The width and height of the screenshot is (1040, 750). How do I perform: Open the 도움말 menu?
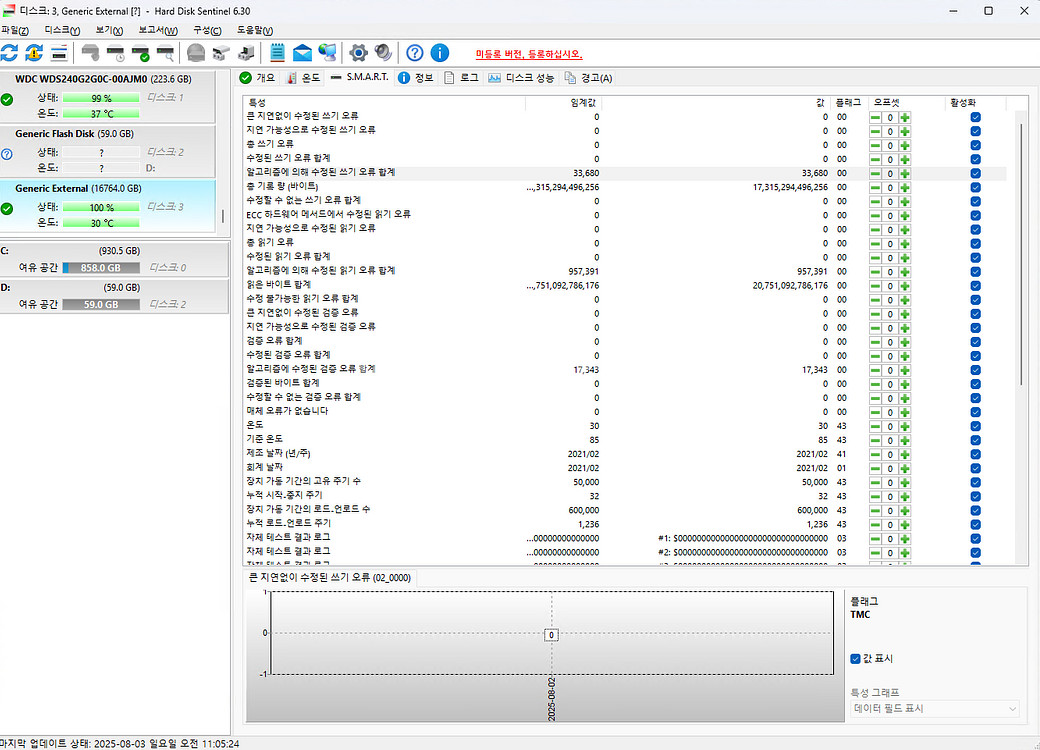[x=255, y=31]
